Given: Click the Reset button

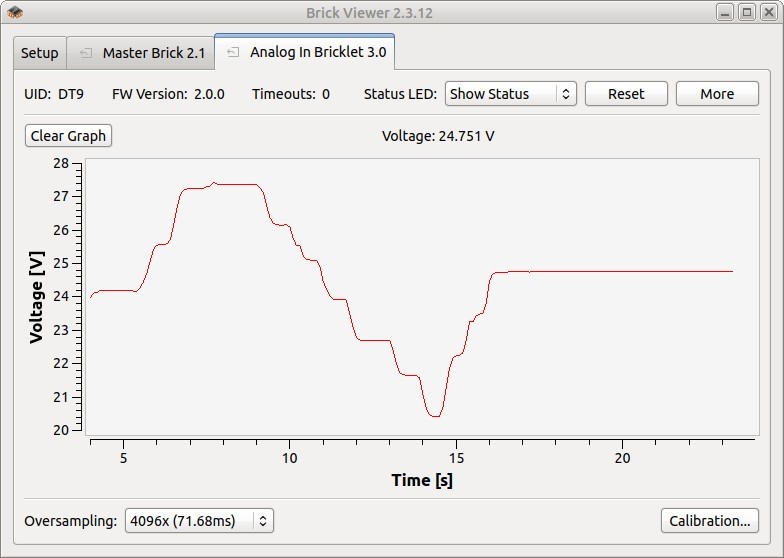Looking at the screenshot, I should [626, 94].
